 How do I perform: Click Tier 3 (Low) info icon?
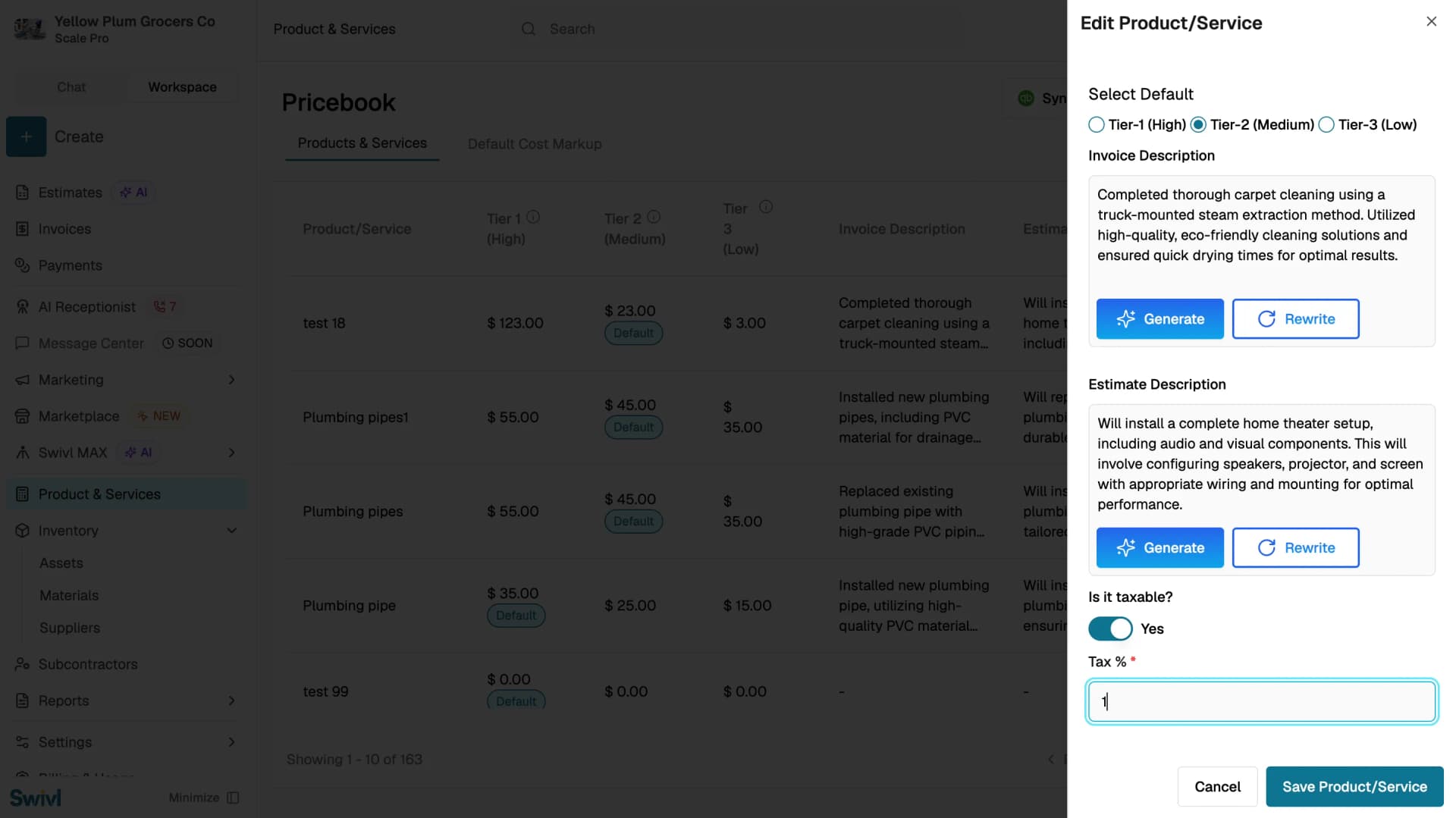766,206
